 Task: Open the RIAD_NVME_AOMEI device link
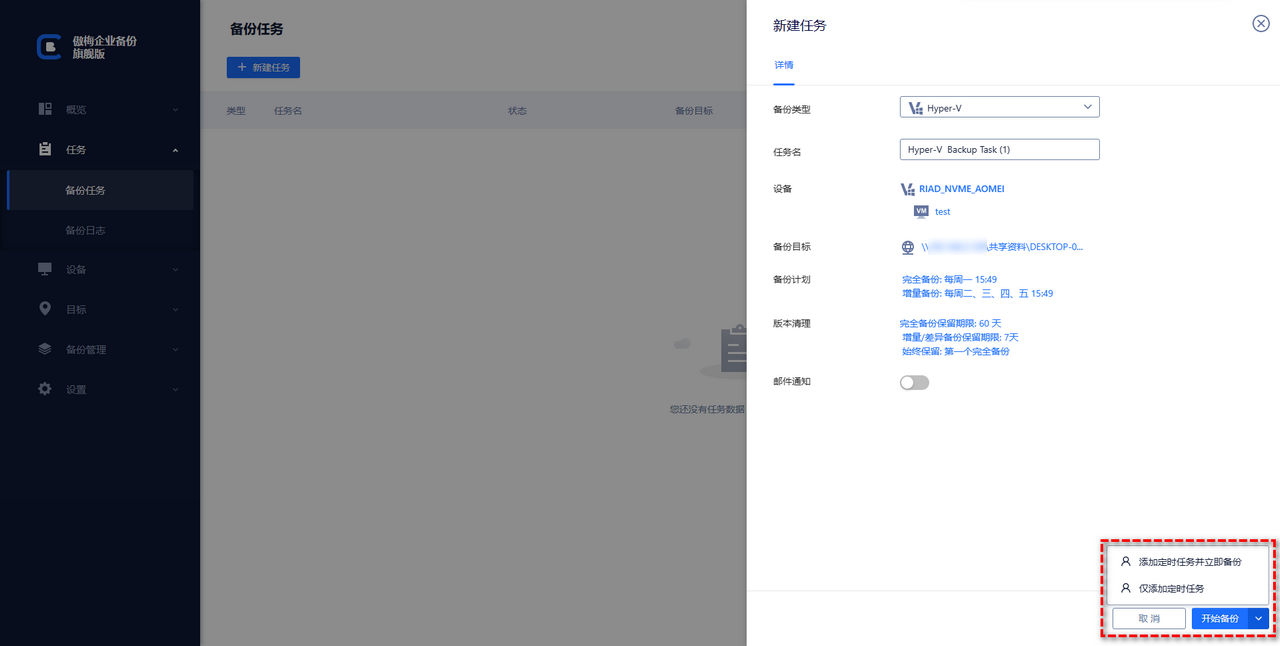point(961,189)
